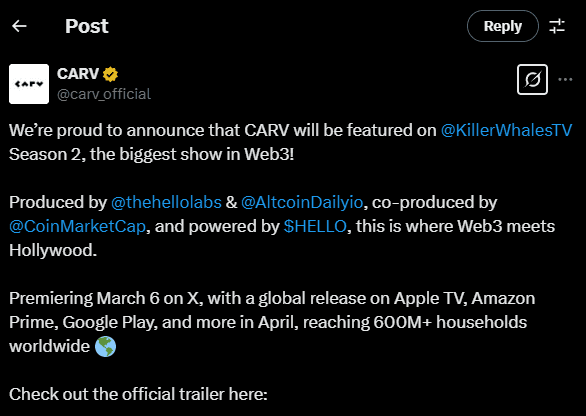Click the word Hollywood in the post
The height and width of the screenshot is (416, 586).
click(53, 250)
